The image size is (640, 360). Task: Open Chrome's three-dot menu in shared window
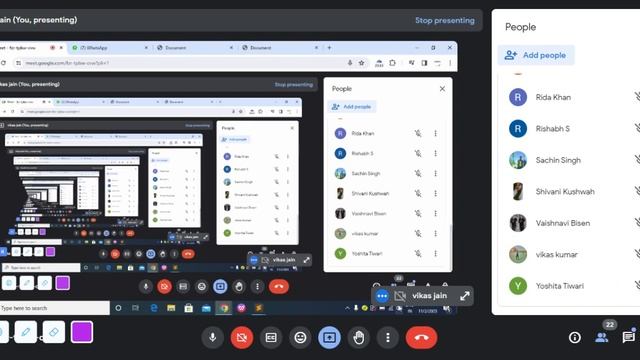[x=450, y=63]
